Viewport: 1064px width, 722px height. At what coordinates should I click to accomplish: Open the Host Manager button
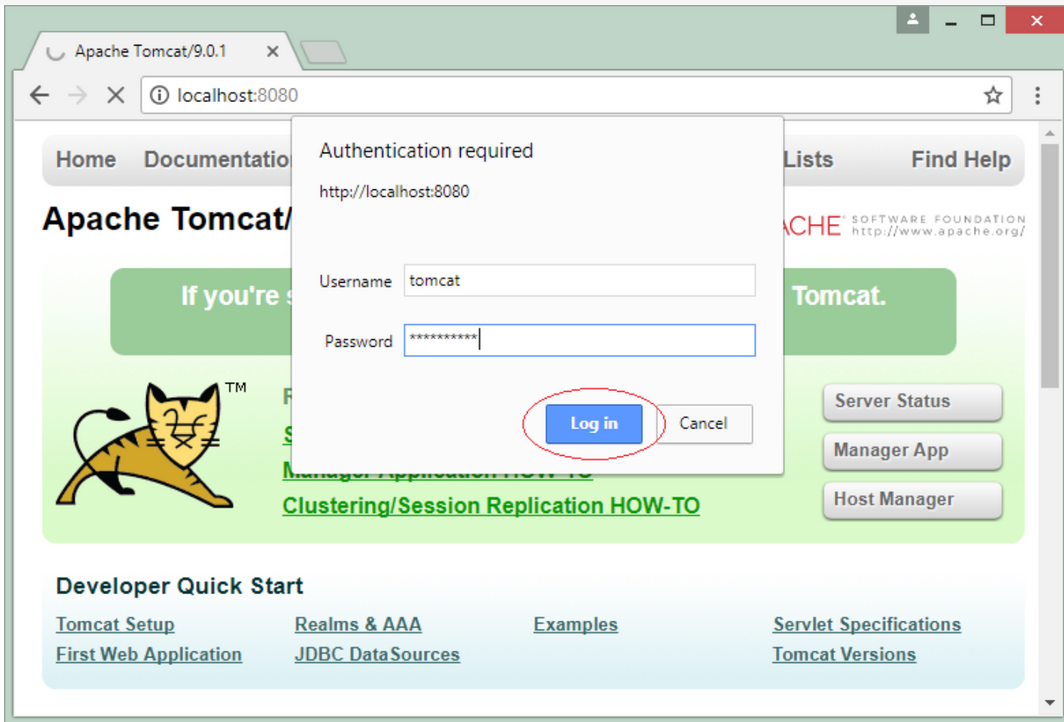912,500
